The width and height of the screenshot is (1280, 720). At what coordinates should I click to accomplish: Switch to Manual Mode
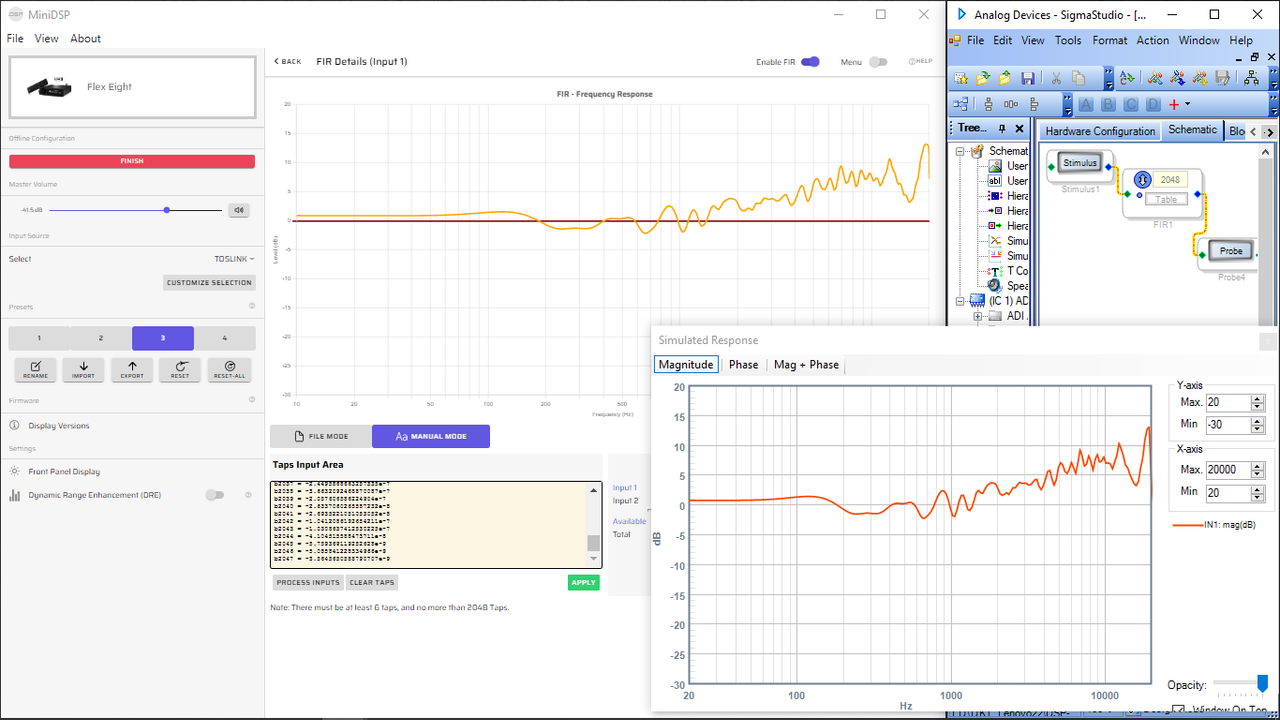[x=431, y=436]
